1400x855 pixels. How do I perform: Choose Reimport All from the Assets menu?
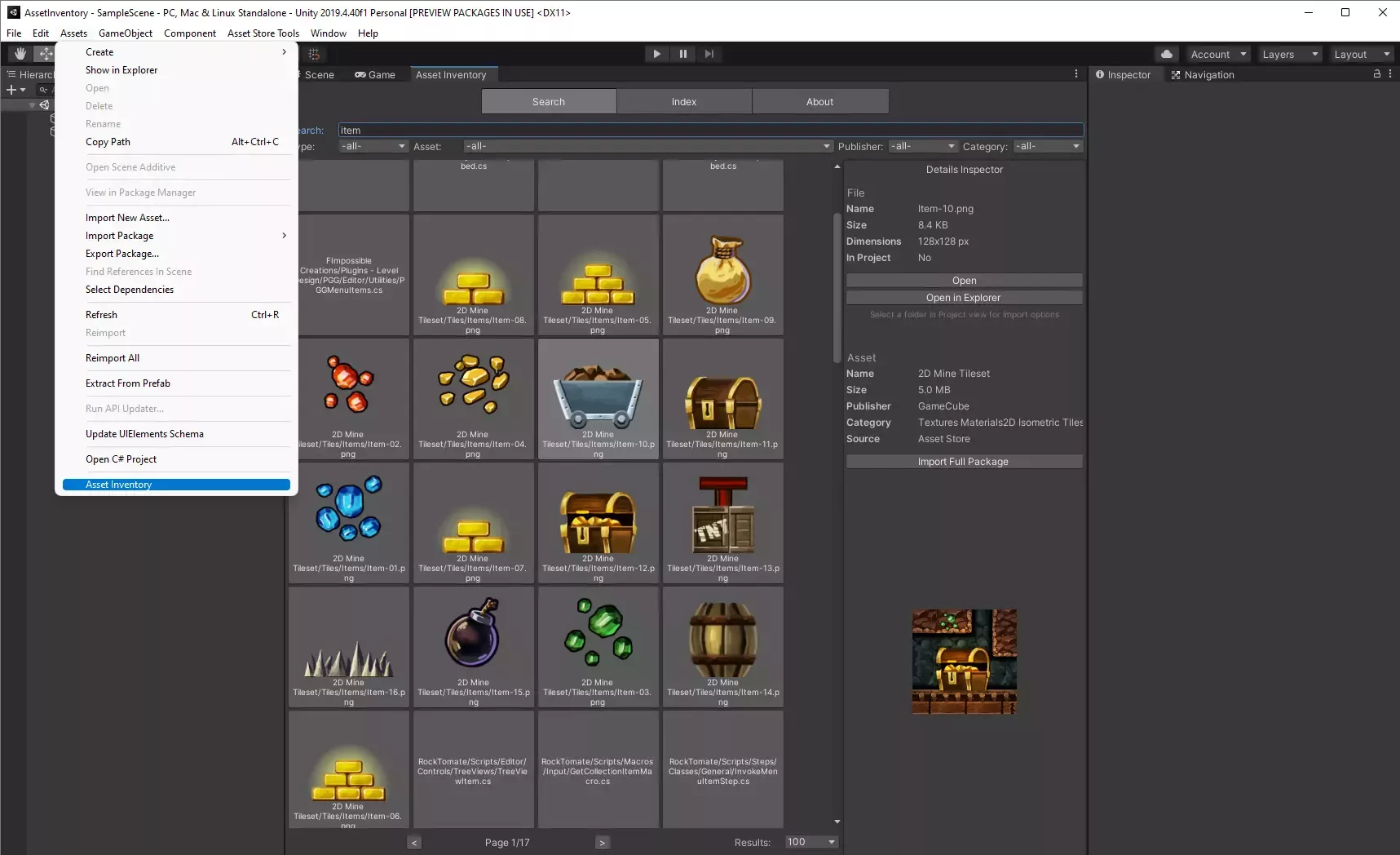[113, 358]
